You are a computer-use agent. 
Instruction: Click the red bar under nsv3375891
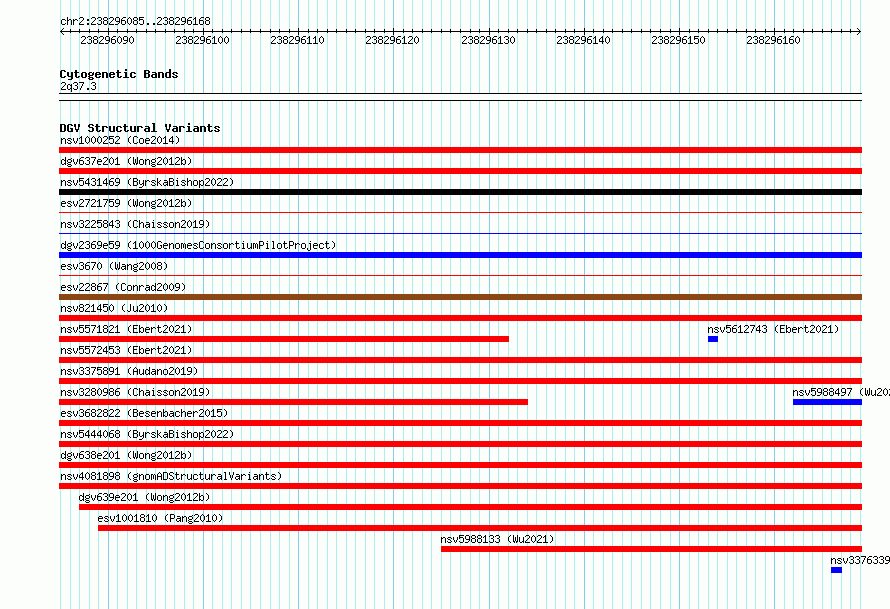click(460, 381)
